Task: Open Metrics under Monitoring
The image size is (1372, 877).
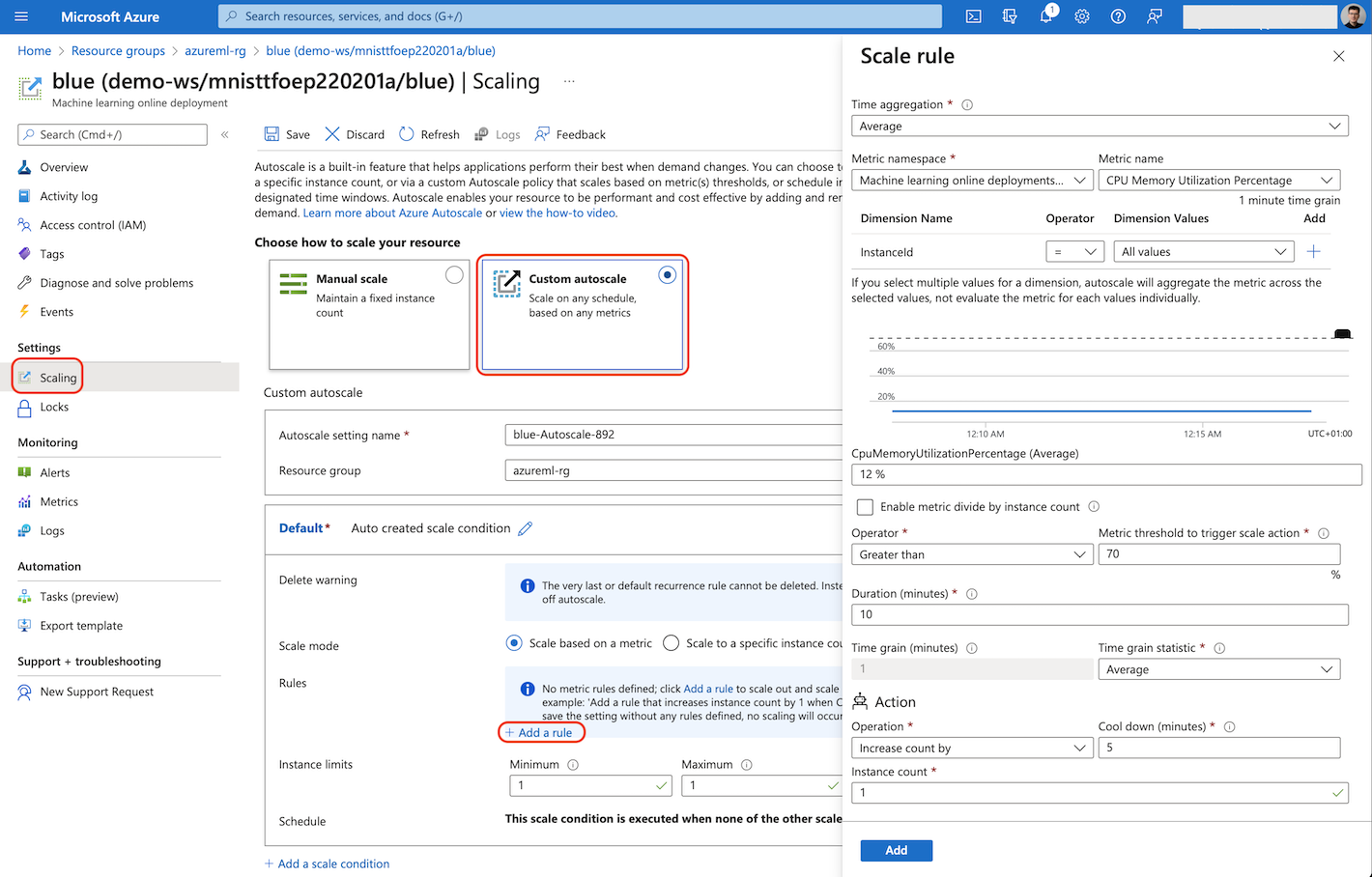Action: [59, 502]
